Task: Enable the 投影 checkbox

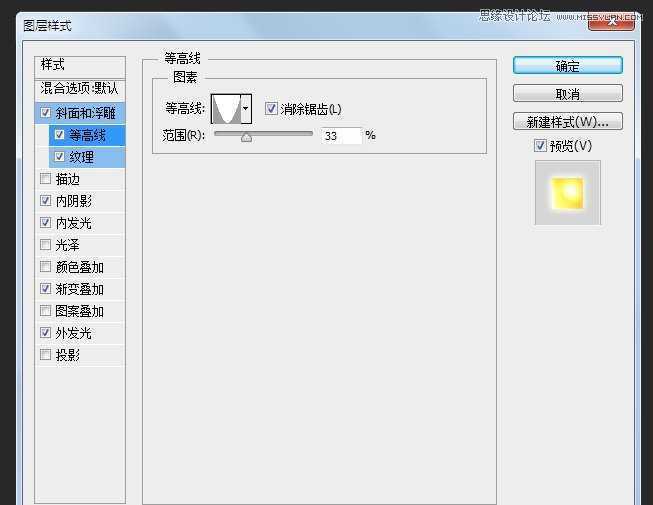Action: click(45, 355)
